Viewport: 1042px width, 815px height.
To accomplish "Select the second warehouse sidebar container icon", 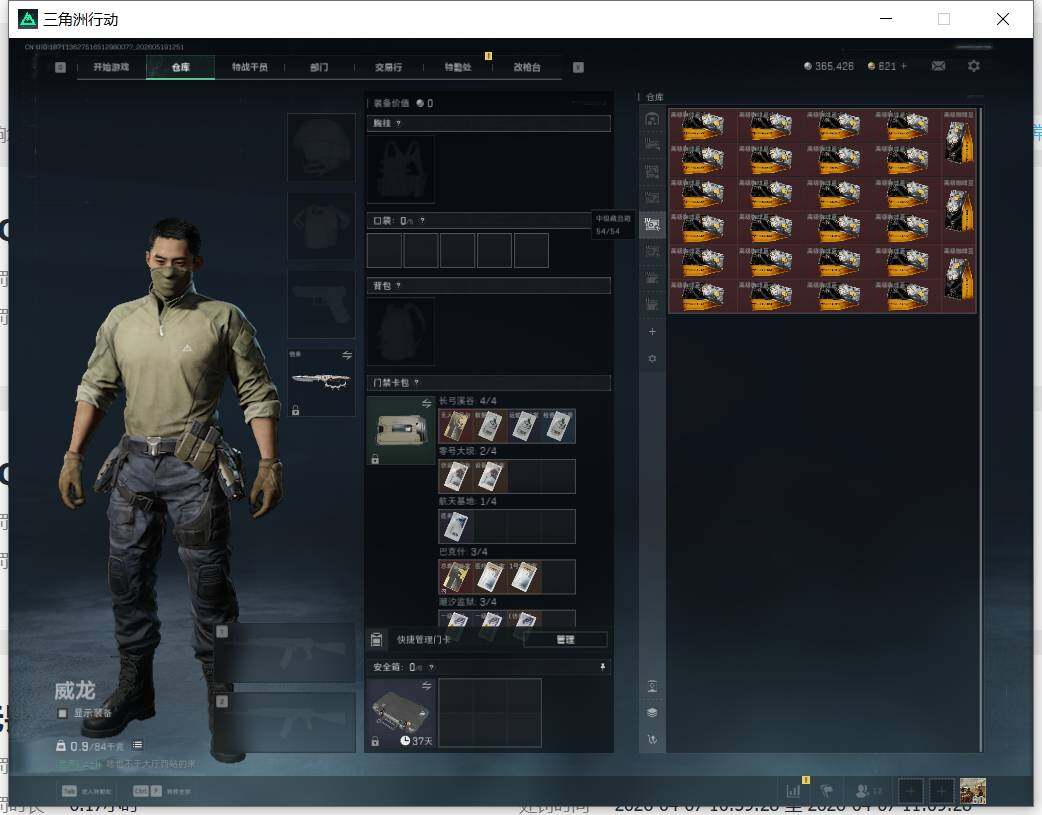I will tap(652, 145).
